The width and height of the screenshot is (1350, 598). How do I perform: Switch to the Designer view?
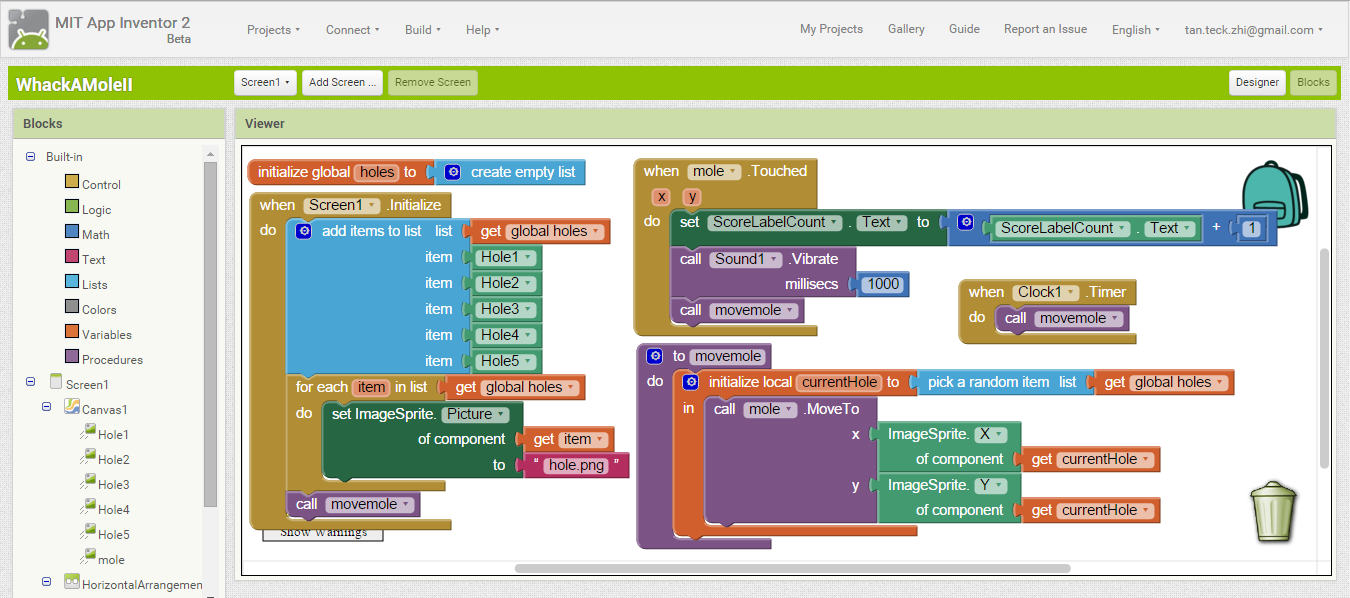click(1257, 83)
